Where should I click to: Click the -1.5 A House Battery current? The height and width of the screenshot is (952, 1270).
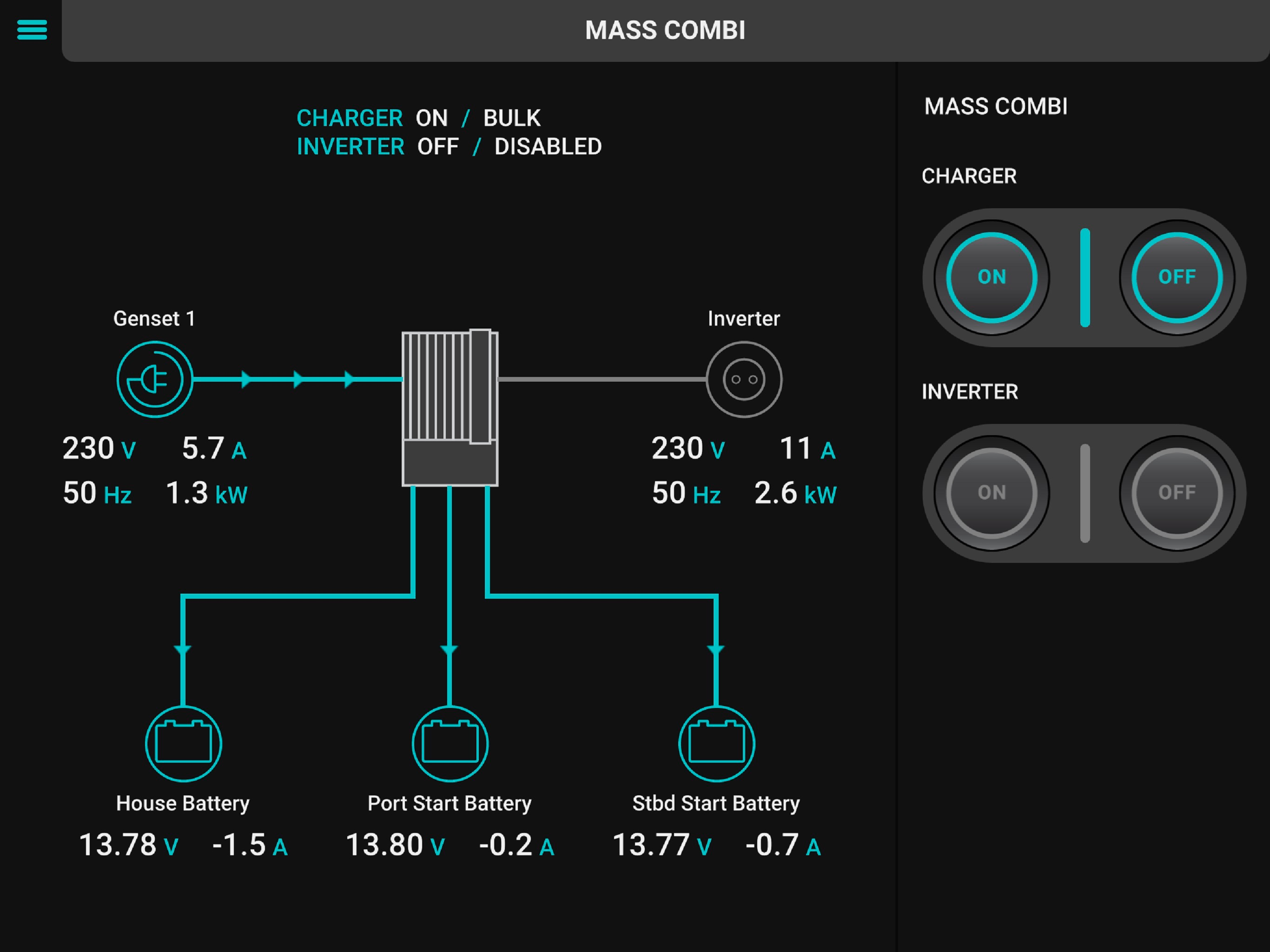[250, 845]
